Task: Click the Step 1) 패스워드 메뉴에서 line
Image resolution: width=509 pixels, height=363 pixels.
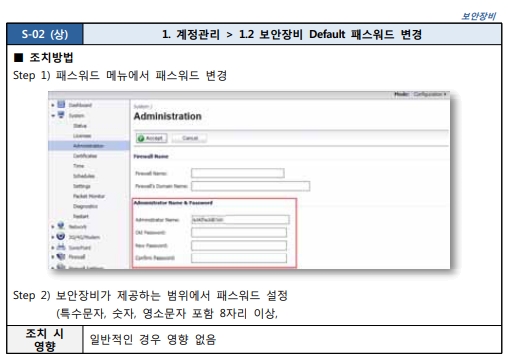Action: [120, 75]
